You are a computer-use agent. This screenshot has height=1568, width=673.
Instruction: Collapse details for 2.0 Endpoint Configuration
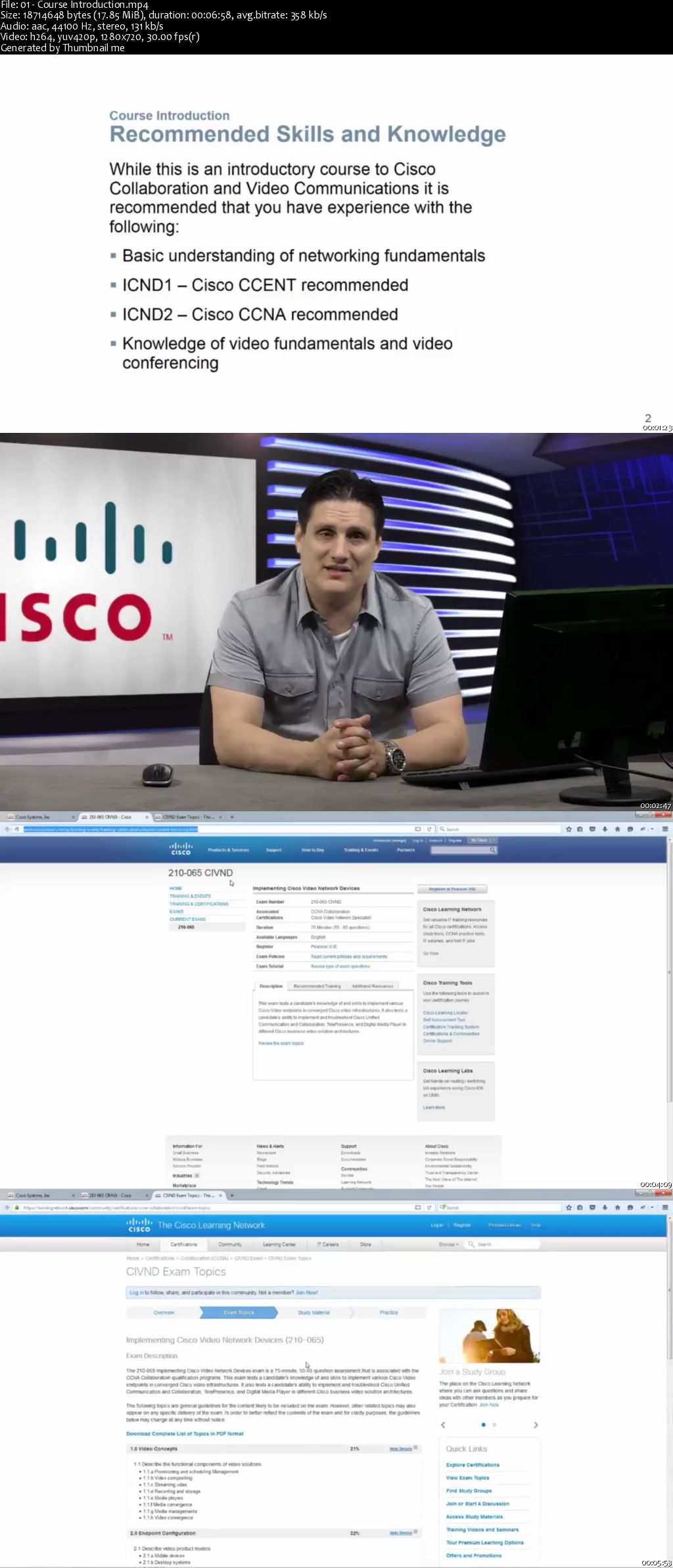coord(401,1533)
